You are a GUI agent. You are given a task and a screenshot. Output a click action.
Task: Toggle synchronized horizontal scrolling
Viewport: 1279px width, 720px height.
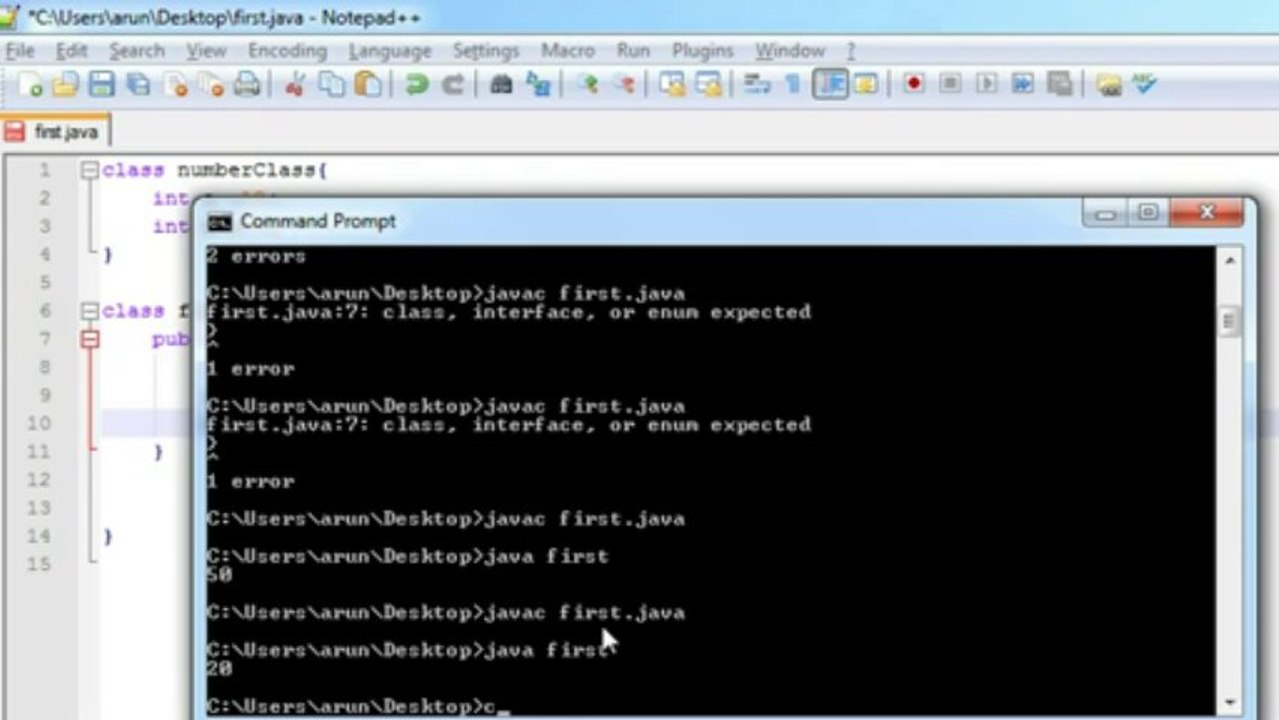point(708,85)
